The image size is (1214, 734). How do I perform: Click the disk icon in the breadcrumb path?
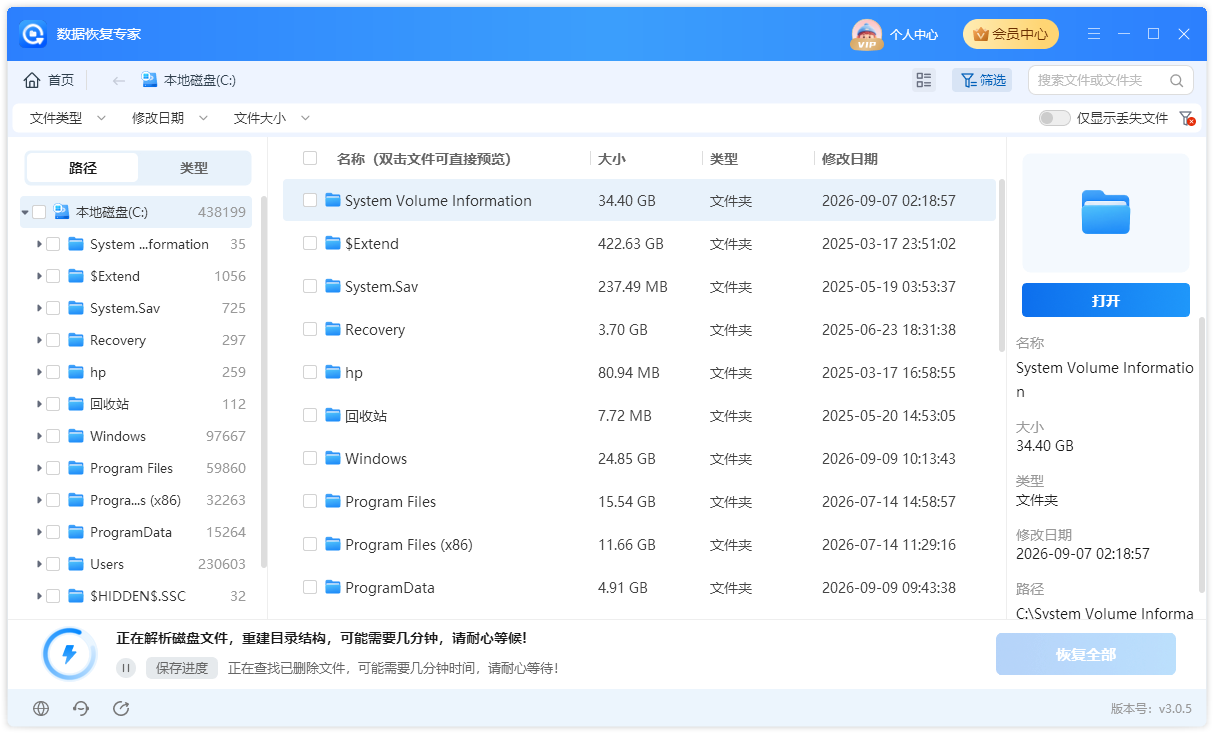[x=150, y=80]
